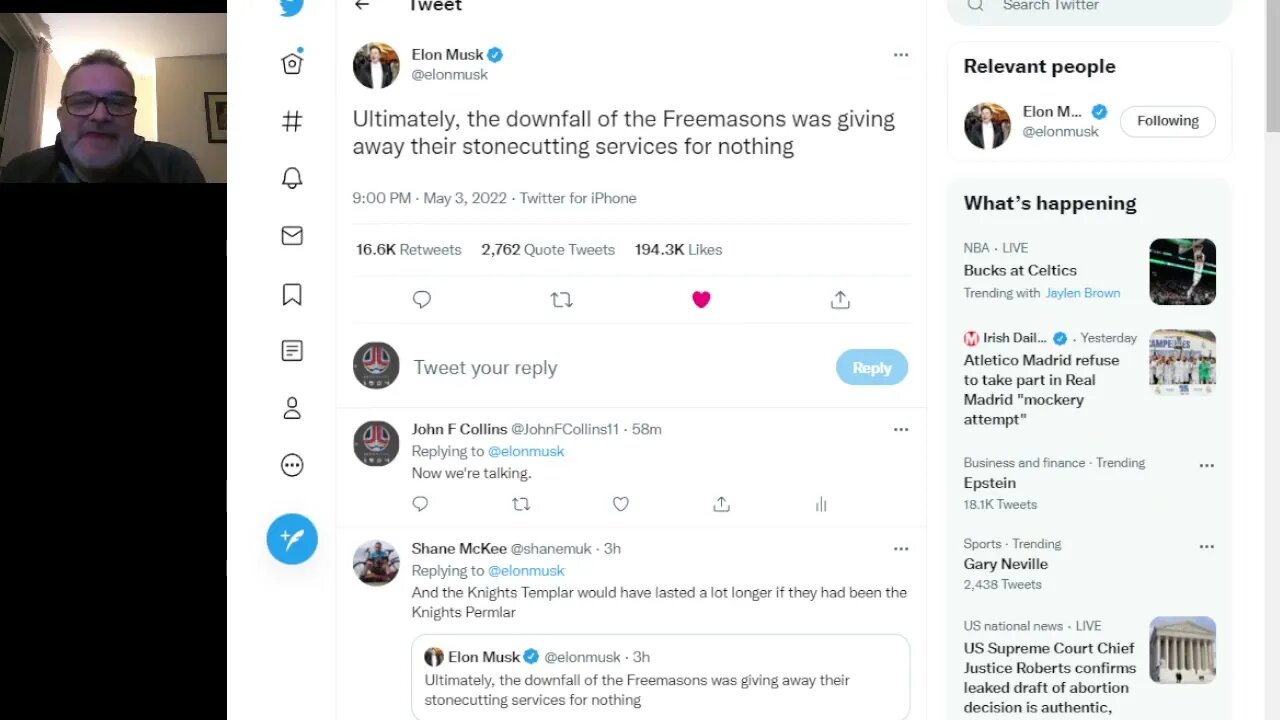This screenshot has width=1280, height=720.
Task: Share Elon Musk's tweet via share icon
Action: point(840,300)
